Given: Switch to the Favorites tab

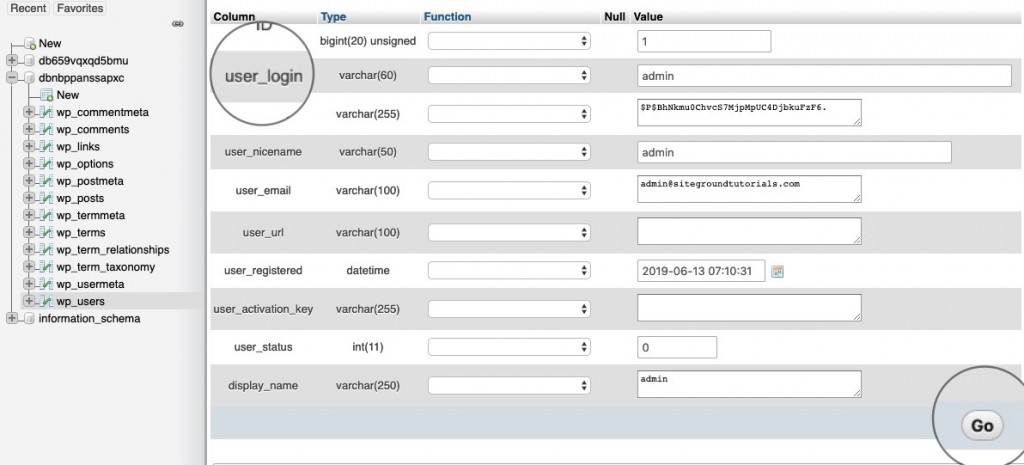Looking at the screenshot, I should pyautogui.click(x=80, y=8).
